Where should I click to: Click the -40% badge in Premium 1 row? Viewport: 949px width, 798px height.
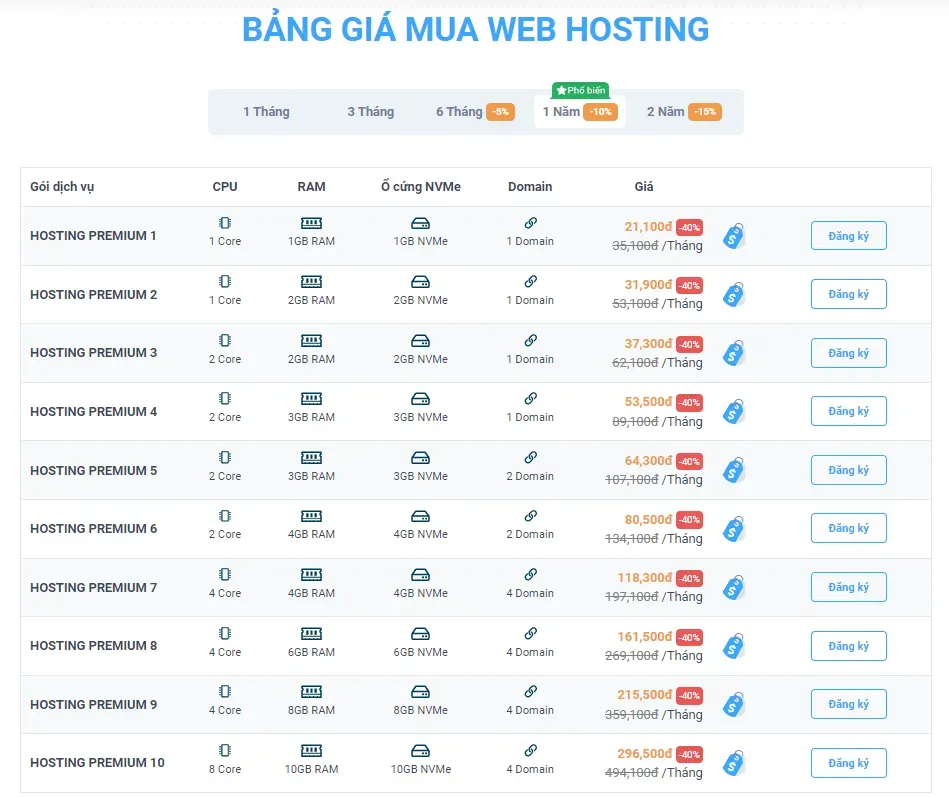point(689,227)
